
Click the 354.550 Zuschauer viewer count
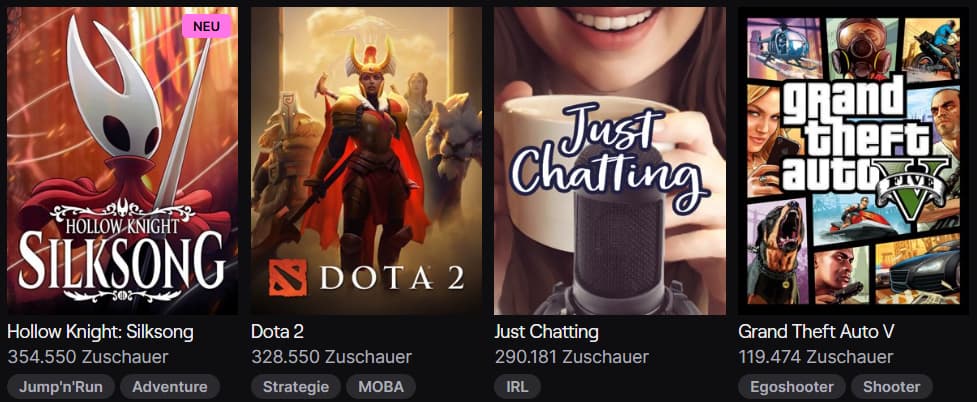click(88, 357)
